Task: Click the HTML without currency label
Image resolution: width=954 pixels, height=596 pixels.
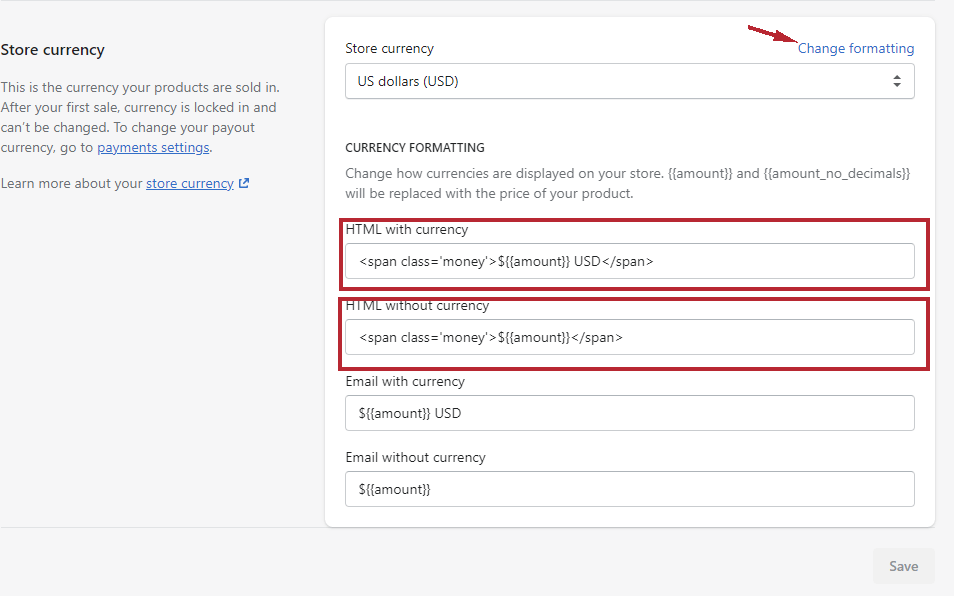Action: tap(417, 305)
